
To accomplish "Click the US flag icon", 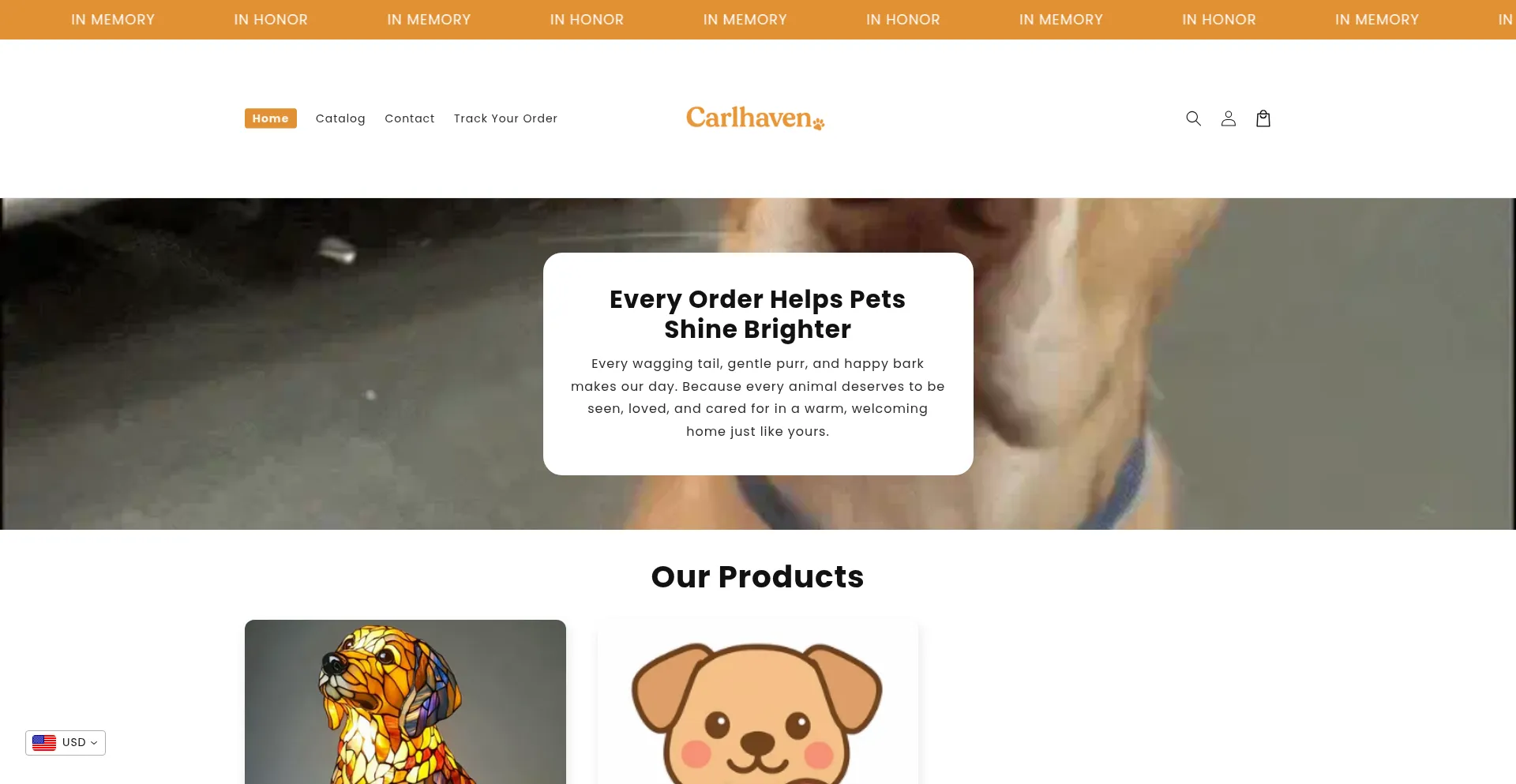I will coord(44,743).
